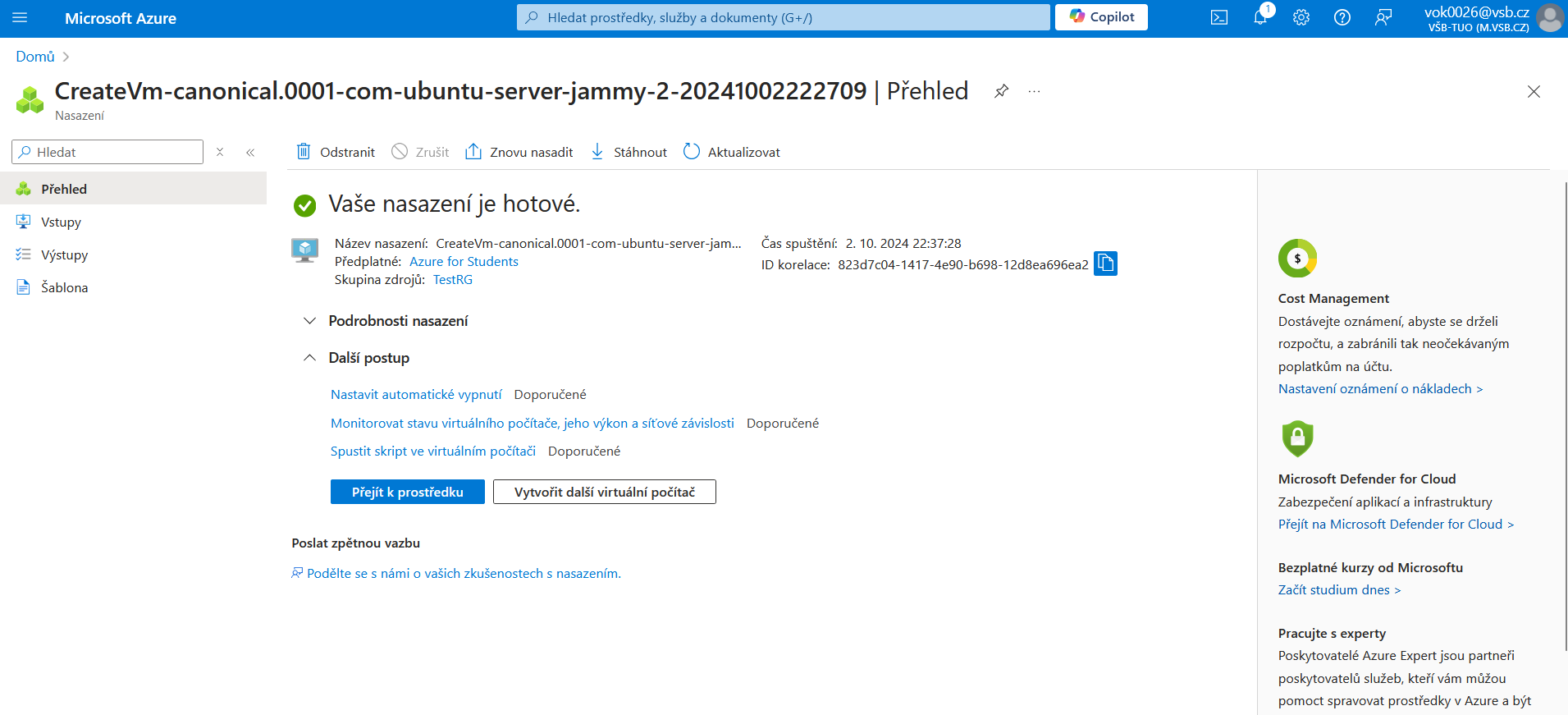Click Zrušit toolbar command

(420, 152)
